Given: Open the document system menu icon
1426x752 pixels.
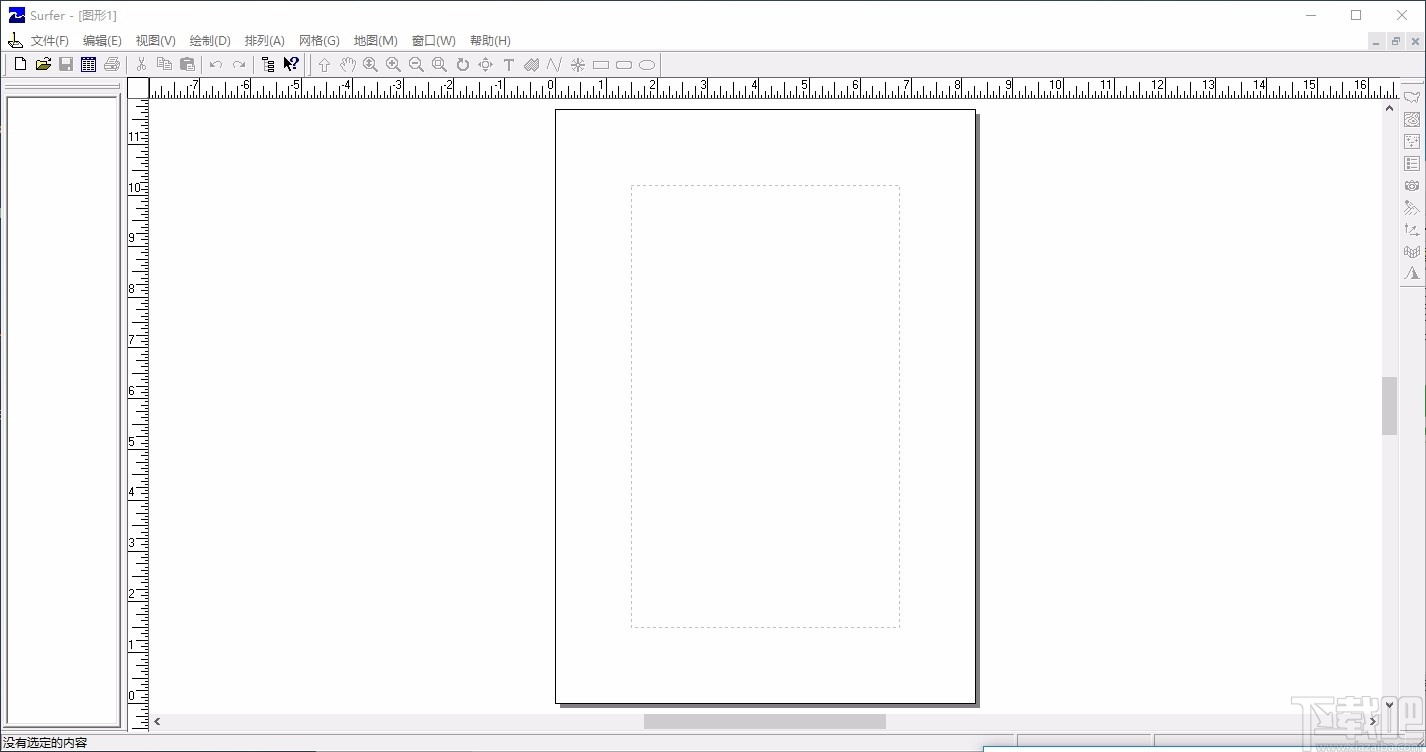Looking at the screenshot, I should click(15, 41).
